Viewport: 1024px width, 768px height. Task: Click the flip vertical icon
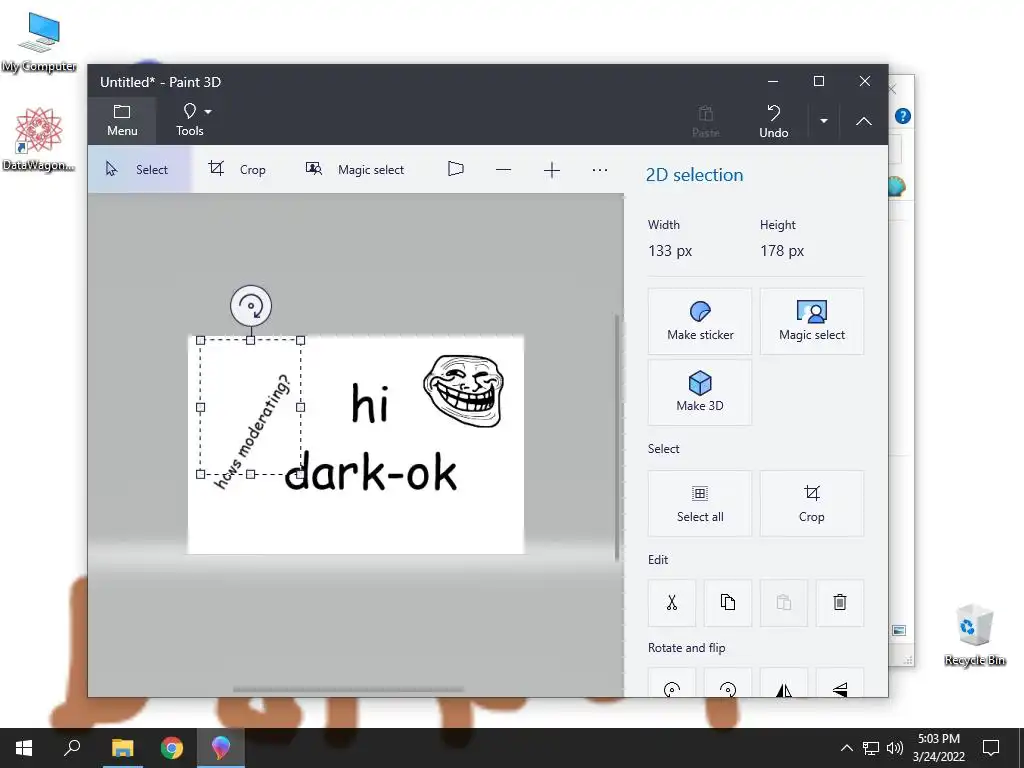click(840, 683)
